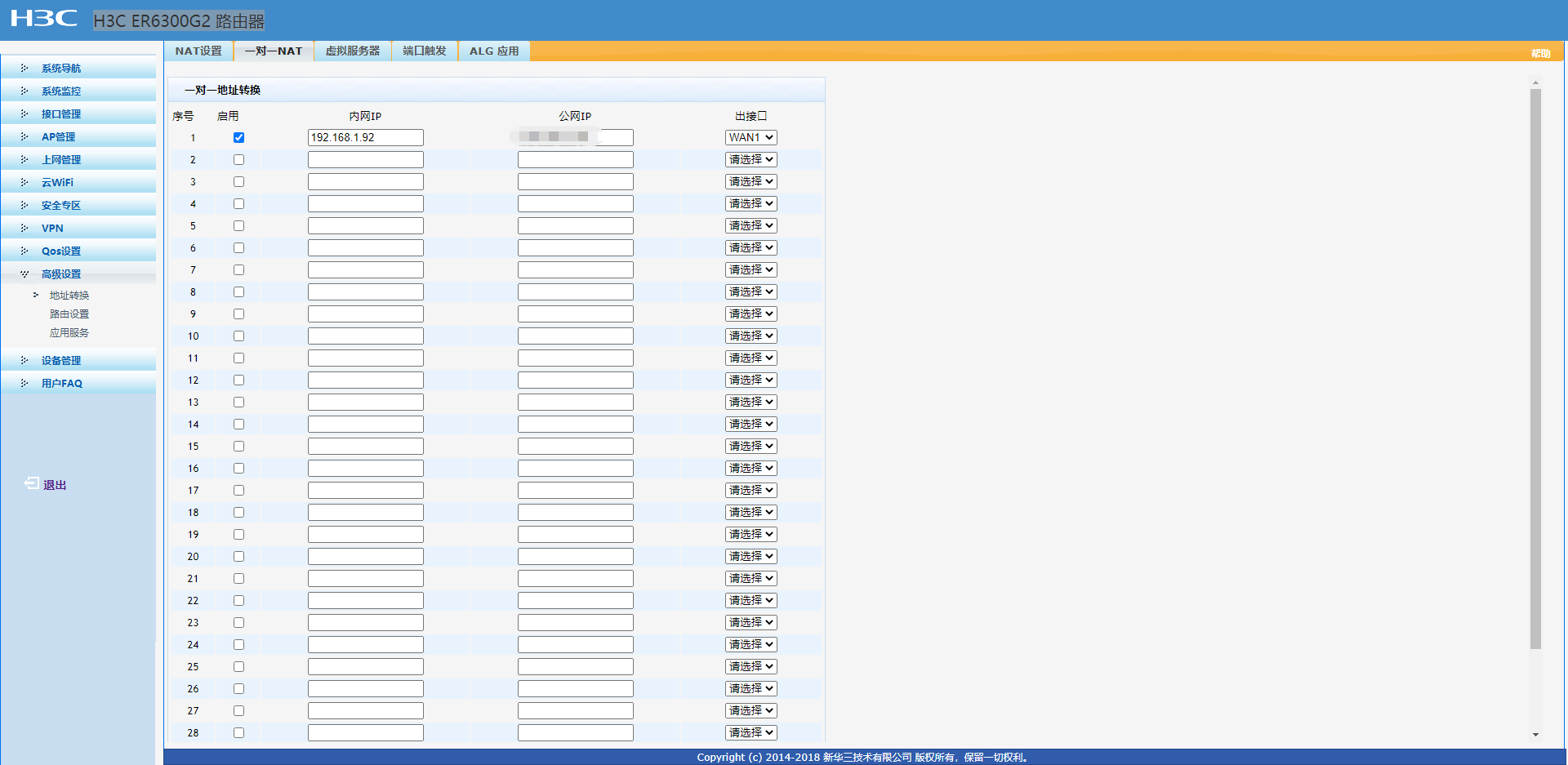Open the 请选择 dropdown in row 19
Screen dimensions: 1568x765
[x=751, y=535]
